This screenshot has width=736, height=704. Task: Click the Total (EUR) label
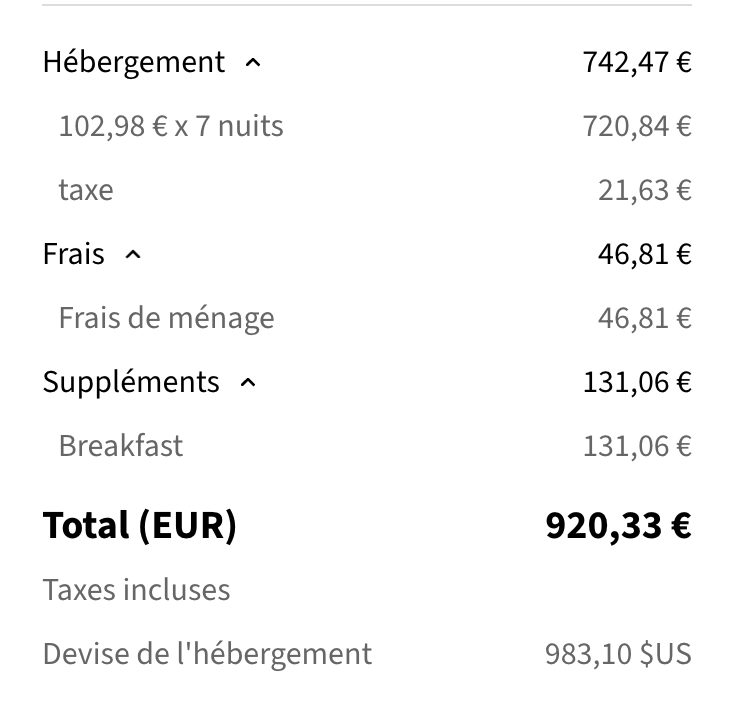(x=139, y=525)
